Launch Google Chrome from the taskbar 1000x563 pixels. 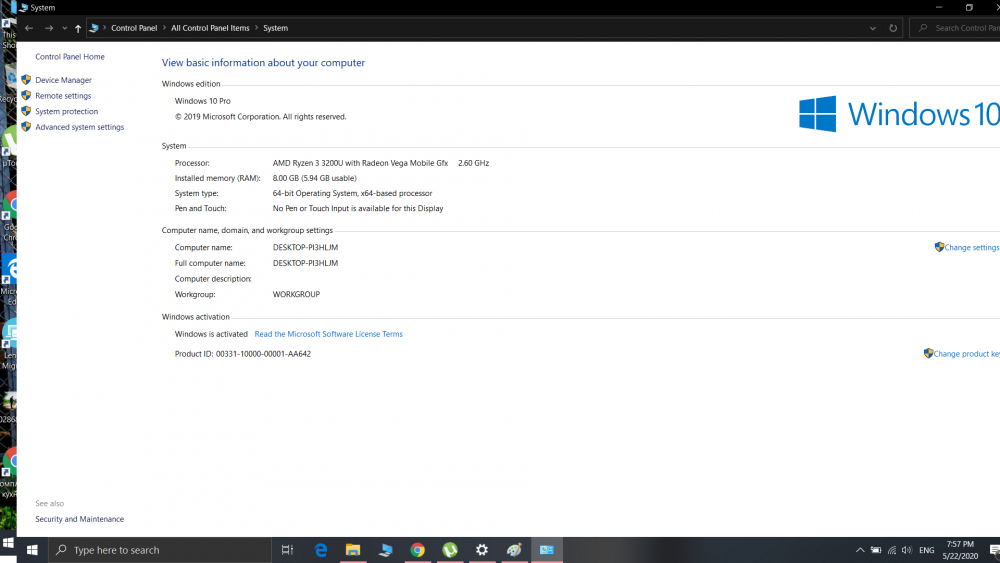[x=418, y=550]
